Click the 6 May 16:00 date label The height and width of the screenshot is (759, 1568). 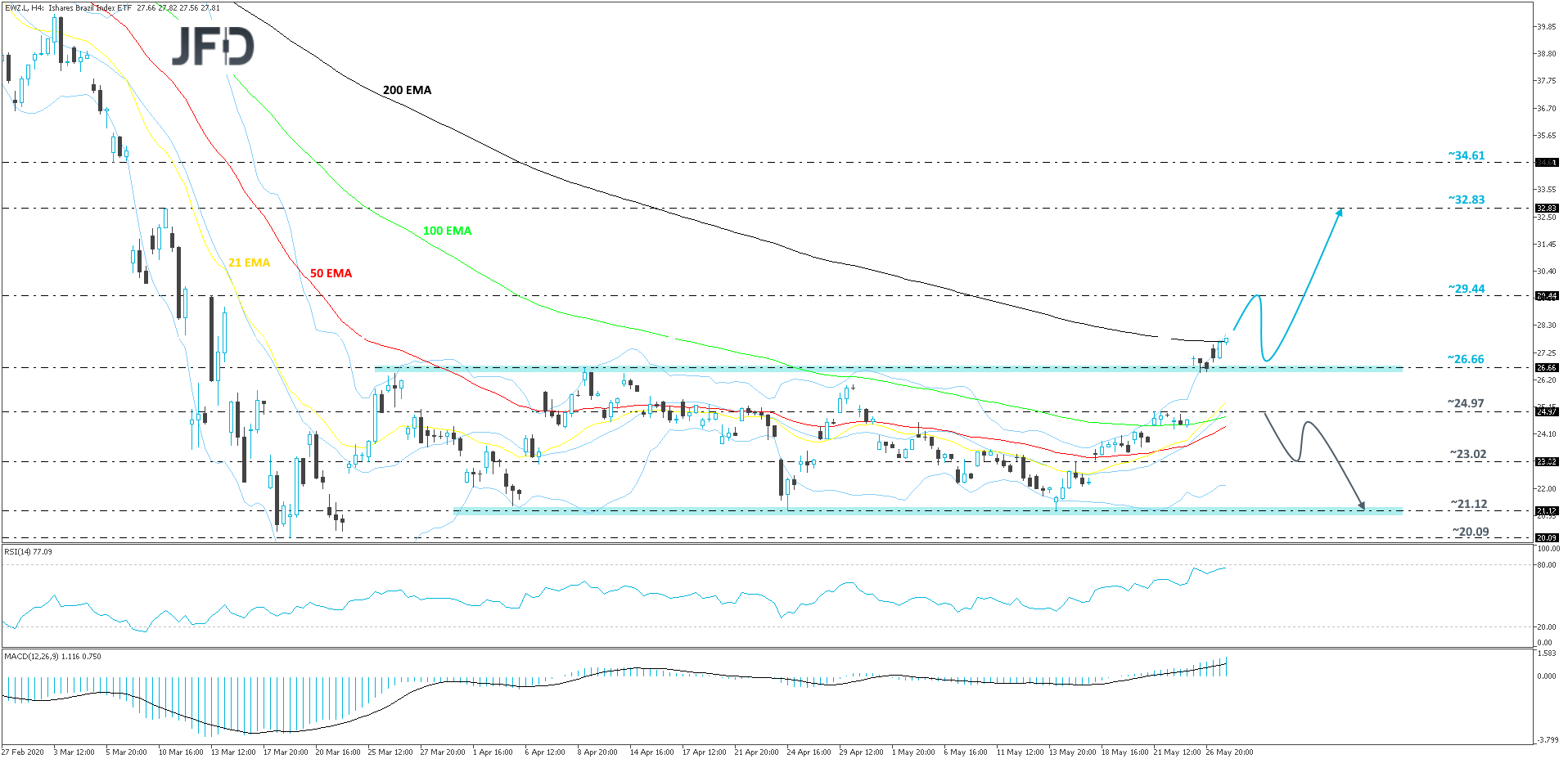[x=966, y=752]
